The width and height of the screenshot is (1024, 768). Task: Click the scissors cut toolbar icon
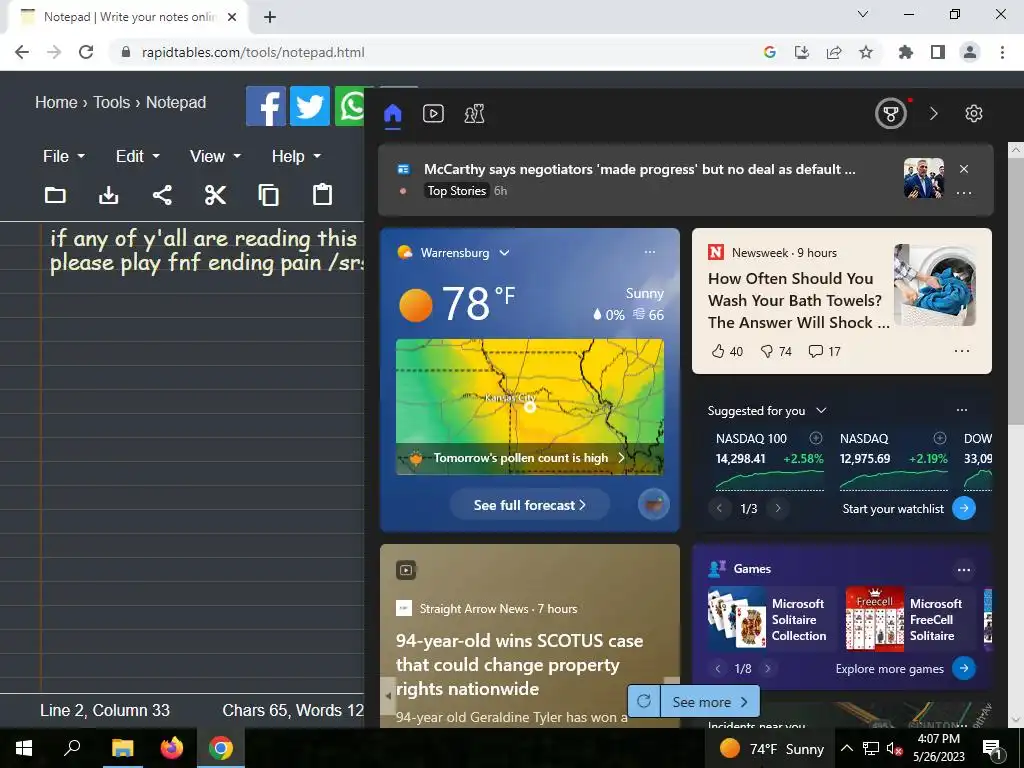click(215, 195)
